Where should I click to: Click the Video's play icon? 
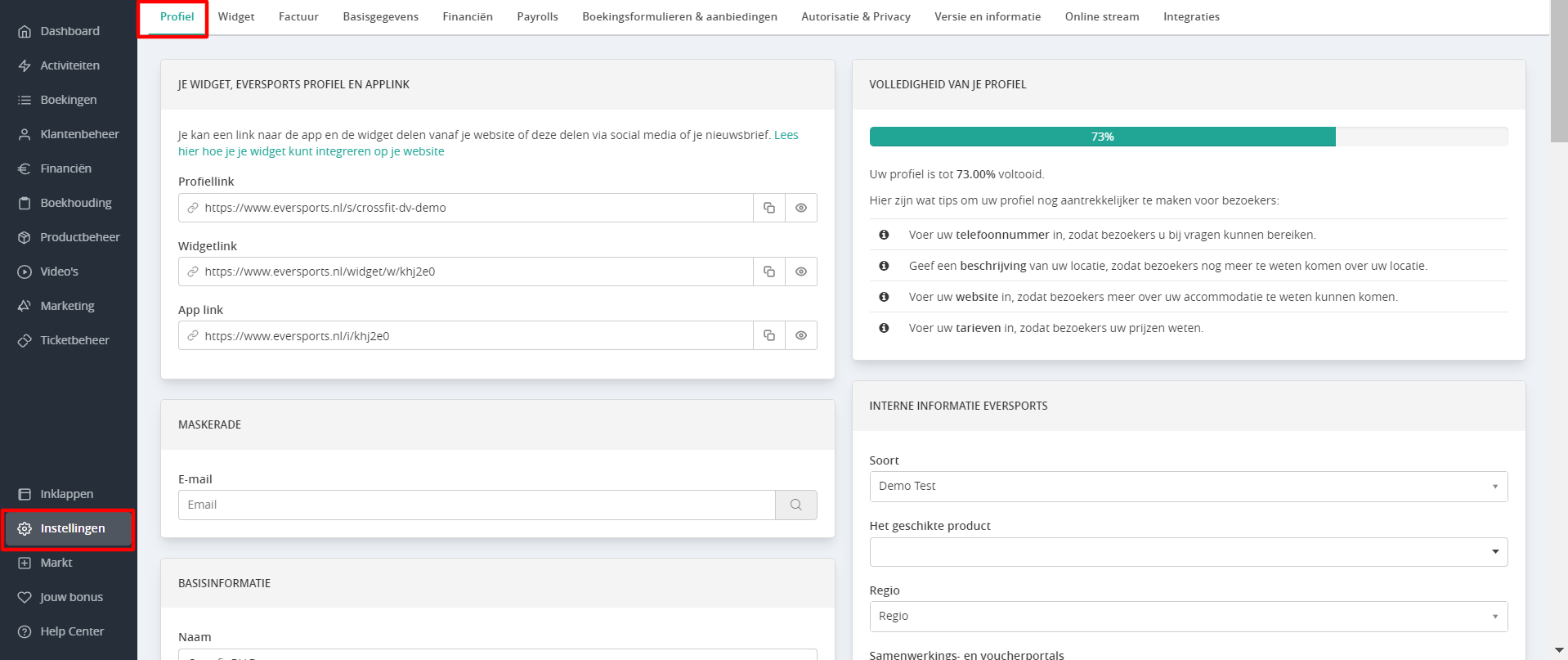(x=25, y=272)
